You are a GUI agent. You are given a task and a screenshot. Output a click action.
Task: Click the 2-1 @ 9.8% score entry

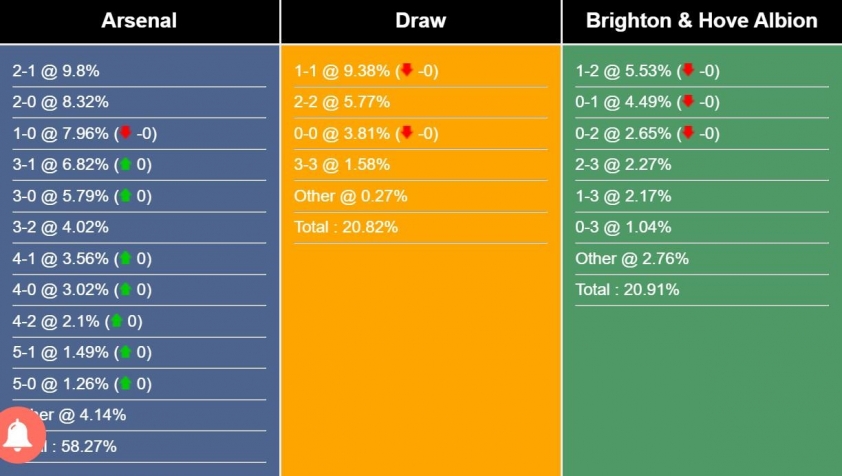tap(56, 71)
